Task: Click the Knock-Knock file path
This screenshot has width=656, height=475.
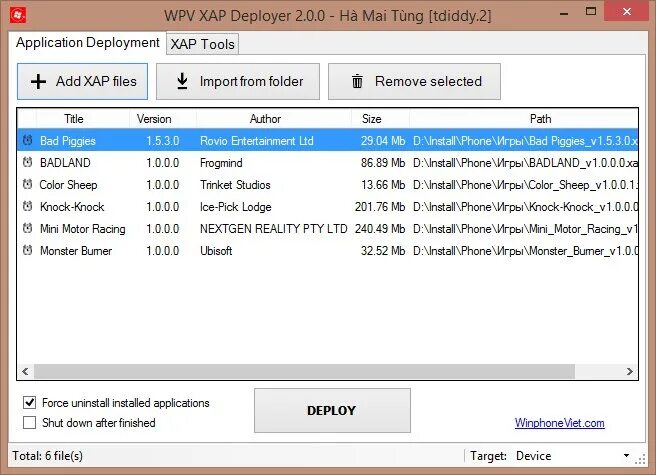Action: (x=525, y=207)
